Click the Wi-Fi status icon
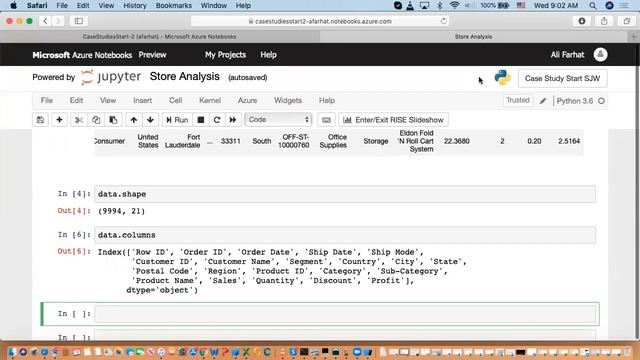 click(x=454, y=6)
